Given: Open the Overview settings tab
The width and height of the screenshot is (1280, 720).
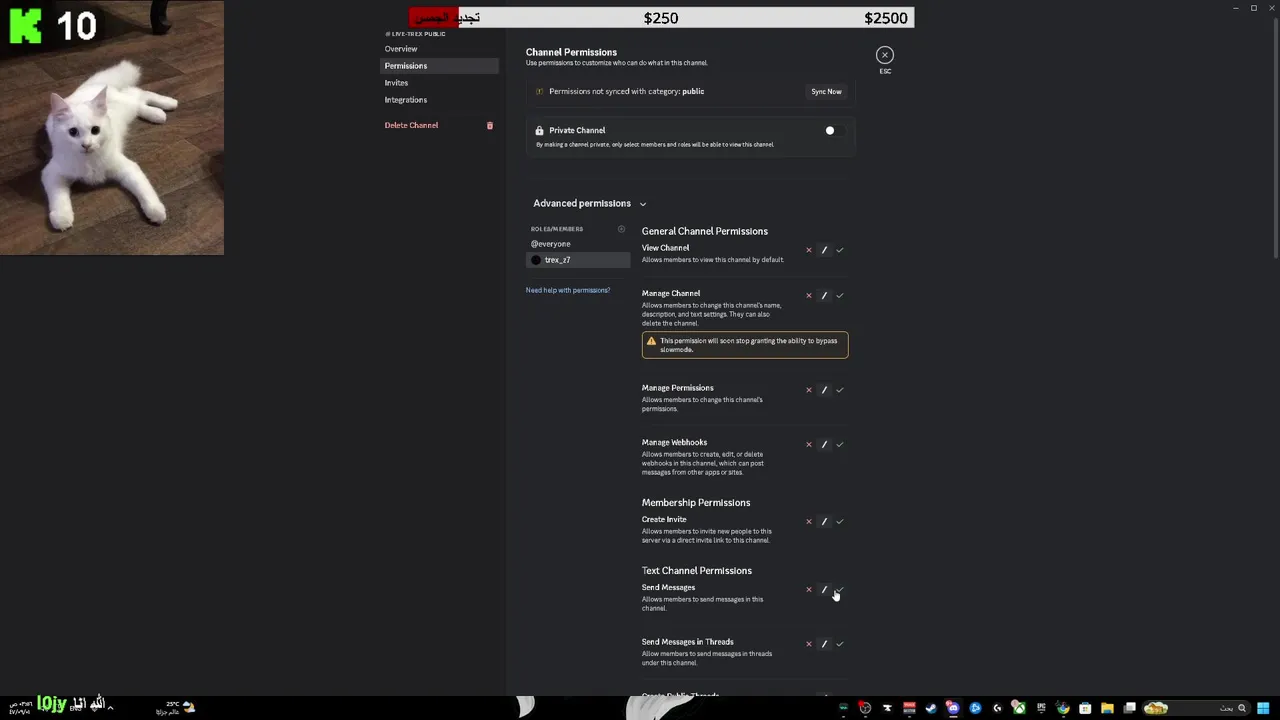Looking at the screenshot, I should [440, 49].
